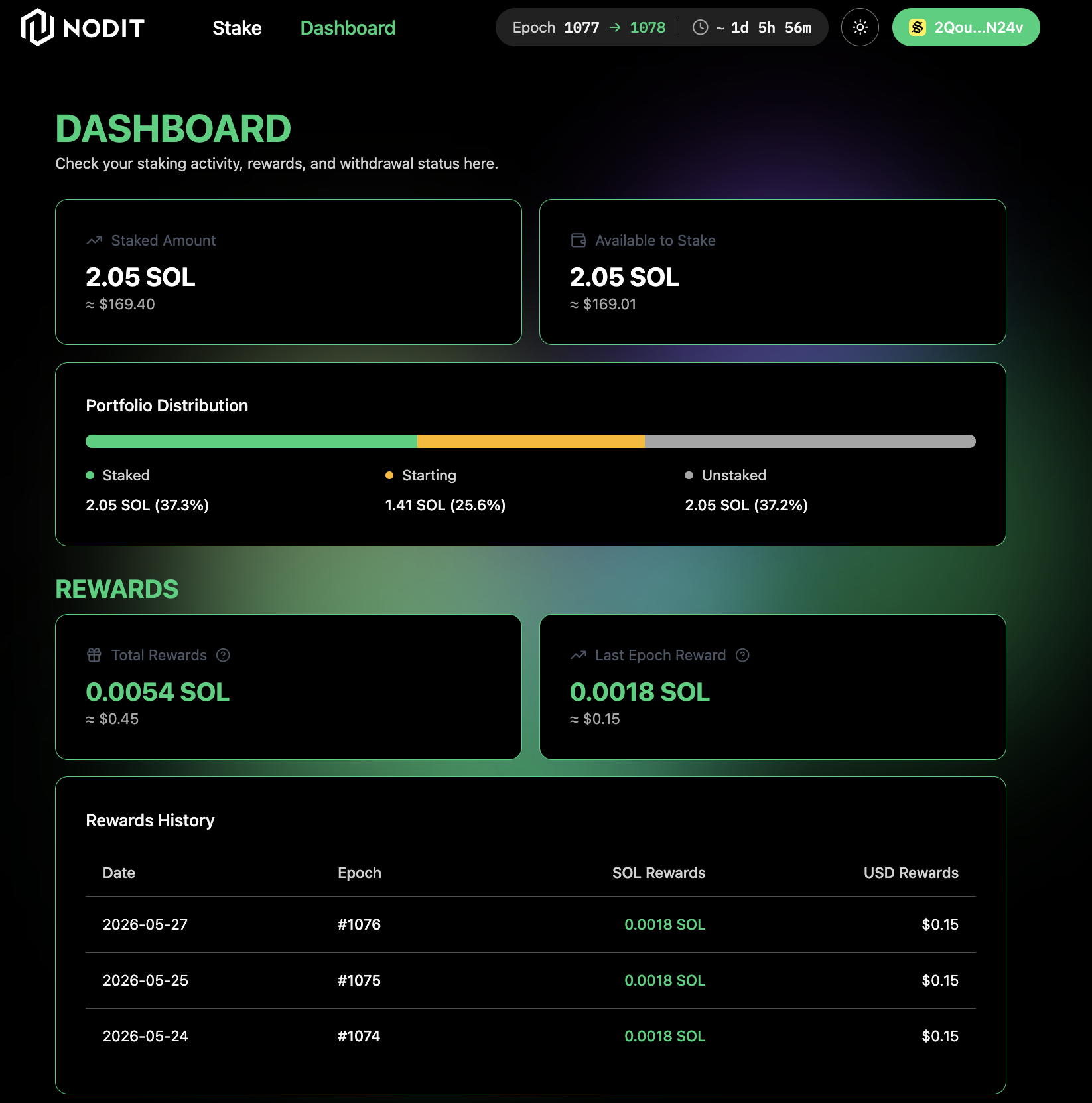Open the Stake tab
Viewport: 1092px width, 1103px height.
point(237,28)
